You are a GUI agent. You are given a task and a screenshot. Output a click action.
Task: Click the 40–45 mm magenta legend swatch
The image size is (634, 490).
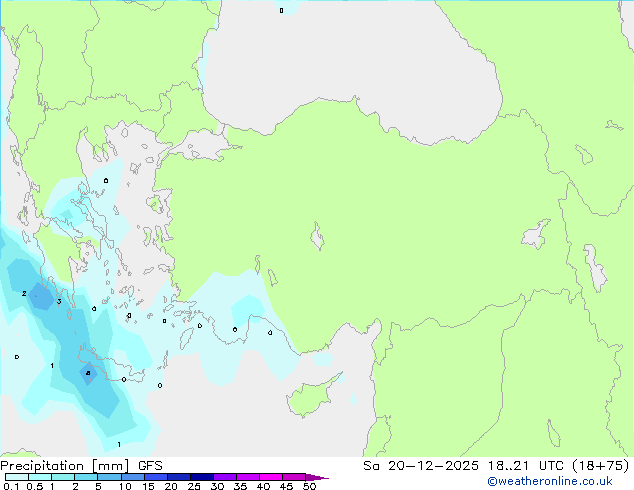[271, 477]
